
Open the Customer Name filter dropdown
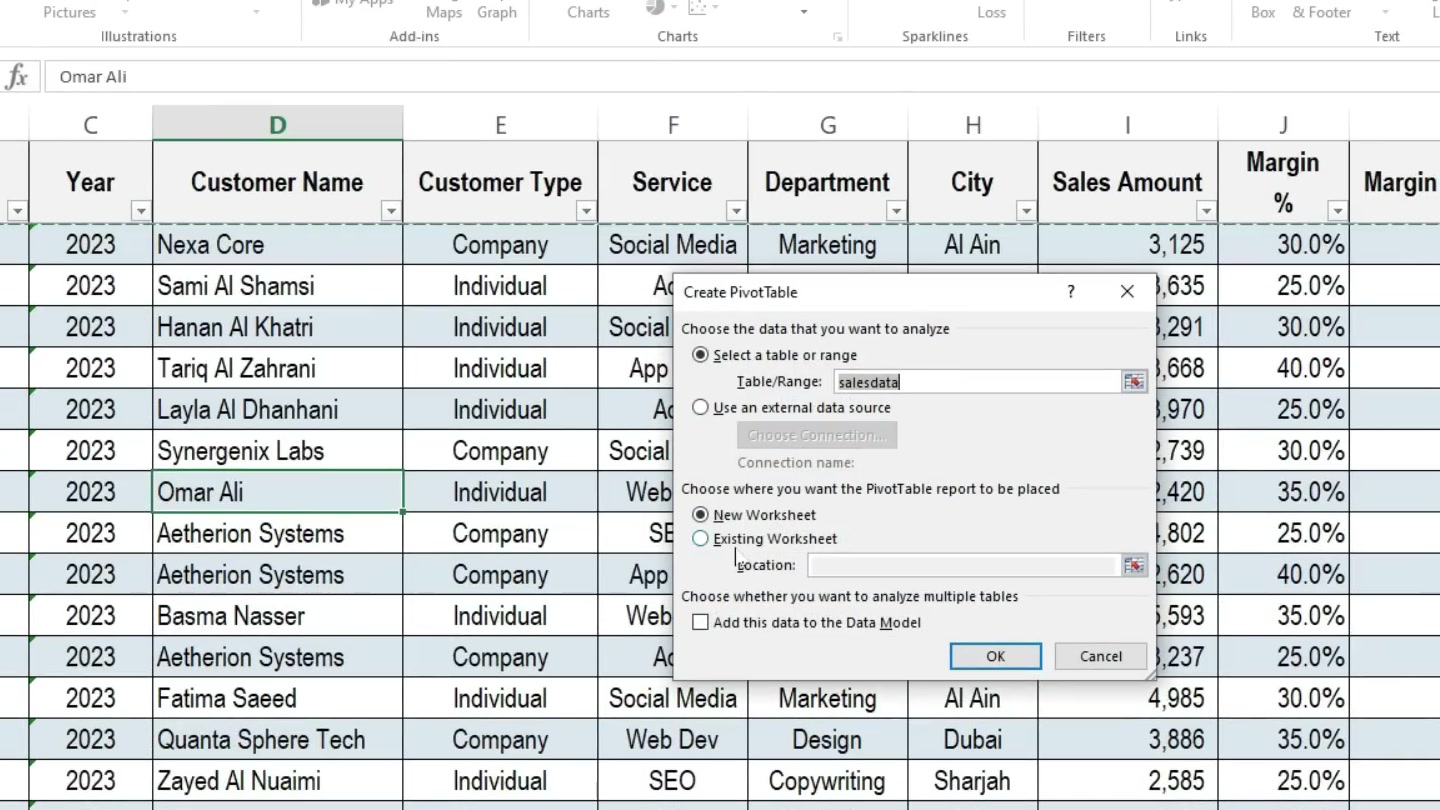tap(391, 211)
